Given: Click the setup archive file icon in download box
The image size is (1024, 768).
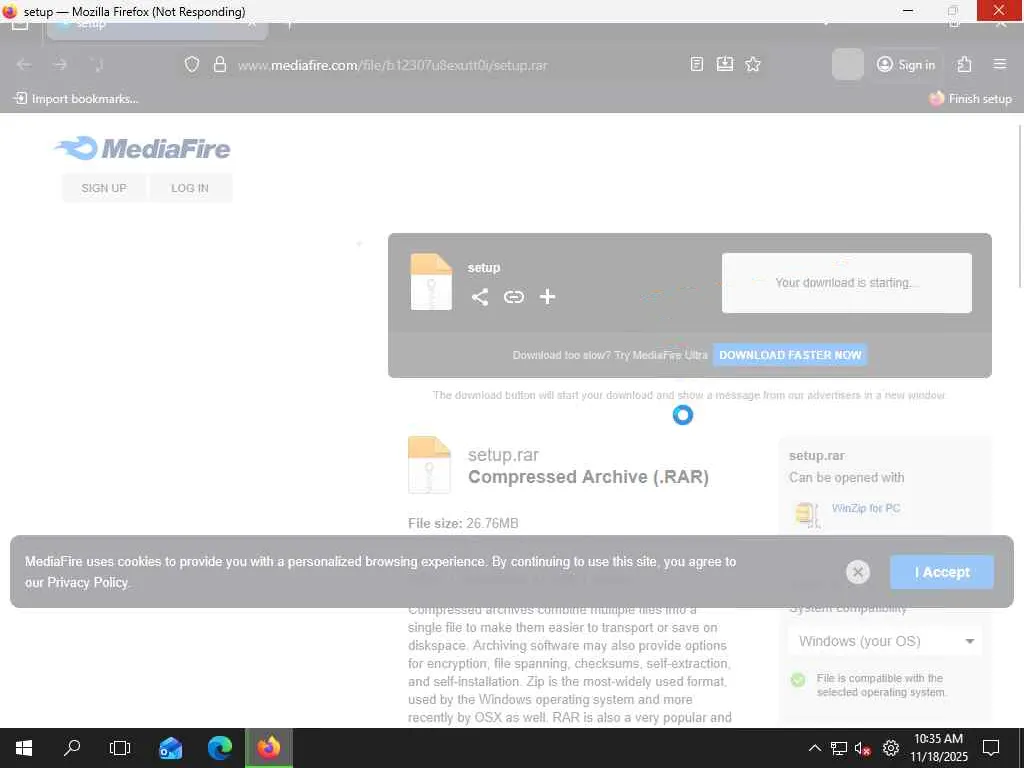Looking at the screenshot, I should coord(431,281).
